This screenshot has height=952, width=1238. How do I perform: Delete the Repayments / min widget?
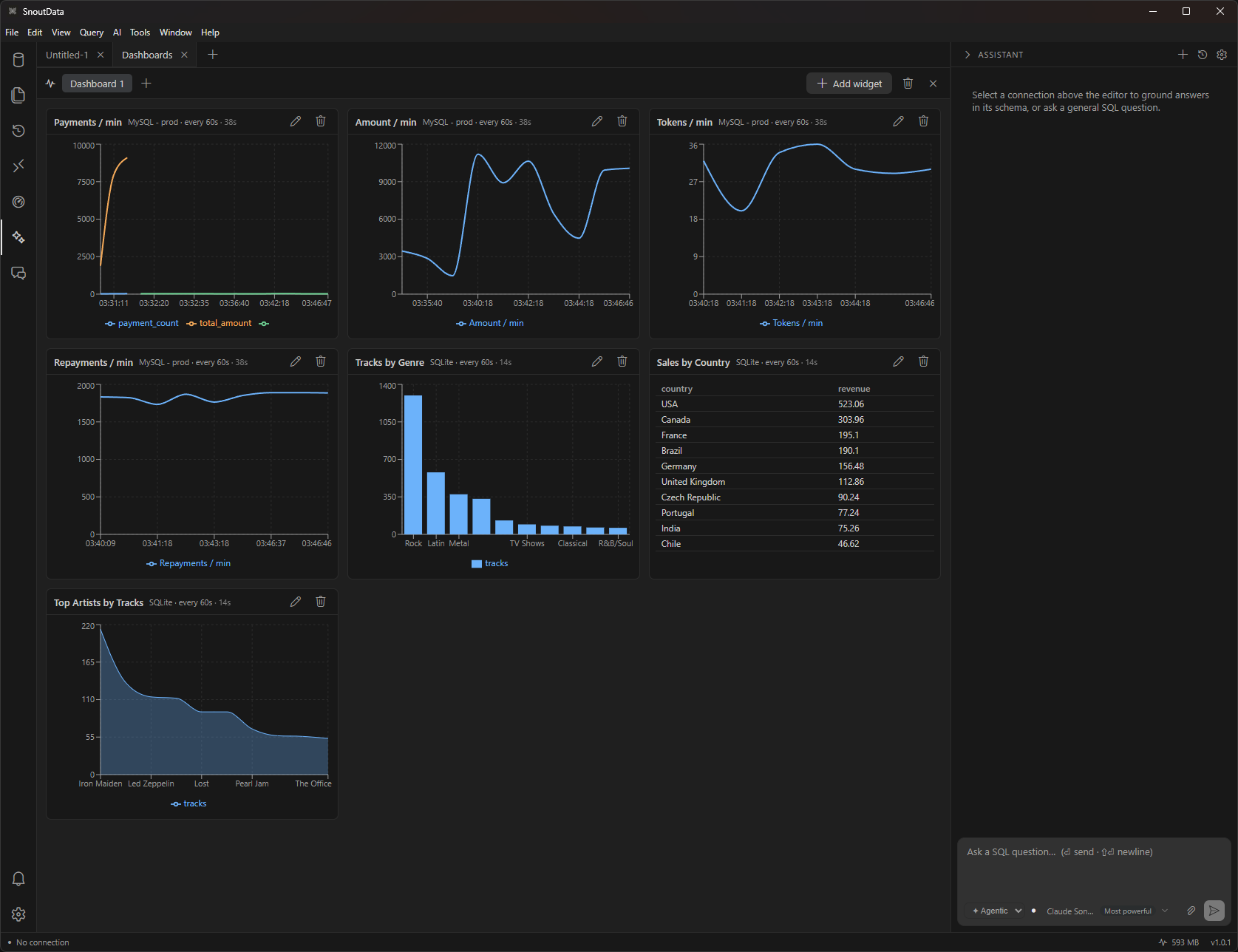[x=321, y=361]
